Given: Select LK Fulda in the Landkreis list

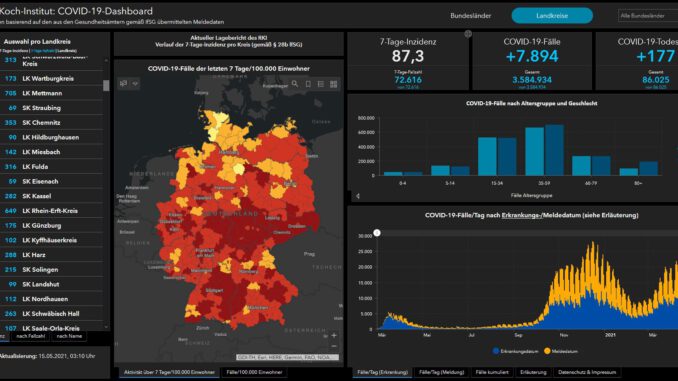Looking at the screenshot, I should point(52,166).
